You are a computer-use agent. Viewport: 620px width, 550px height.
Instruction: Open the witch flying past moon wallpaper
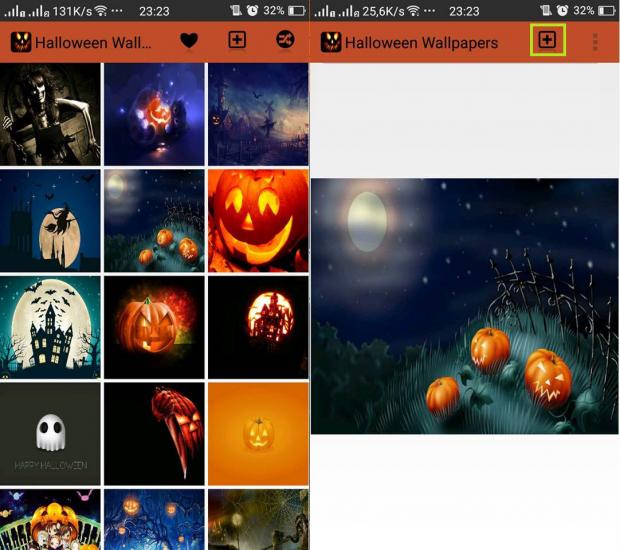click(50, 220)
